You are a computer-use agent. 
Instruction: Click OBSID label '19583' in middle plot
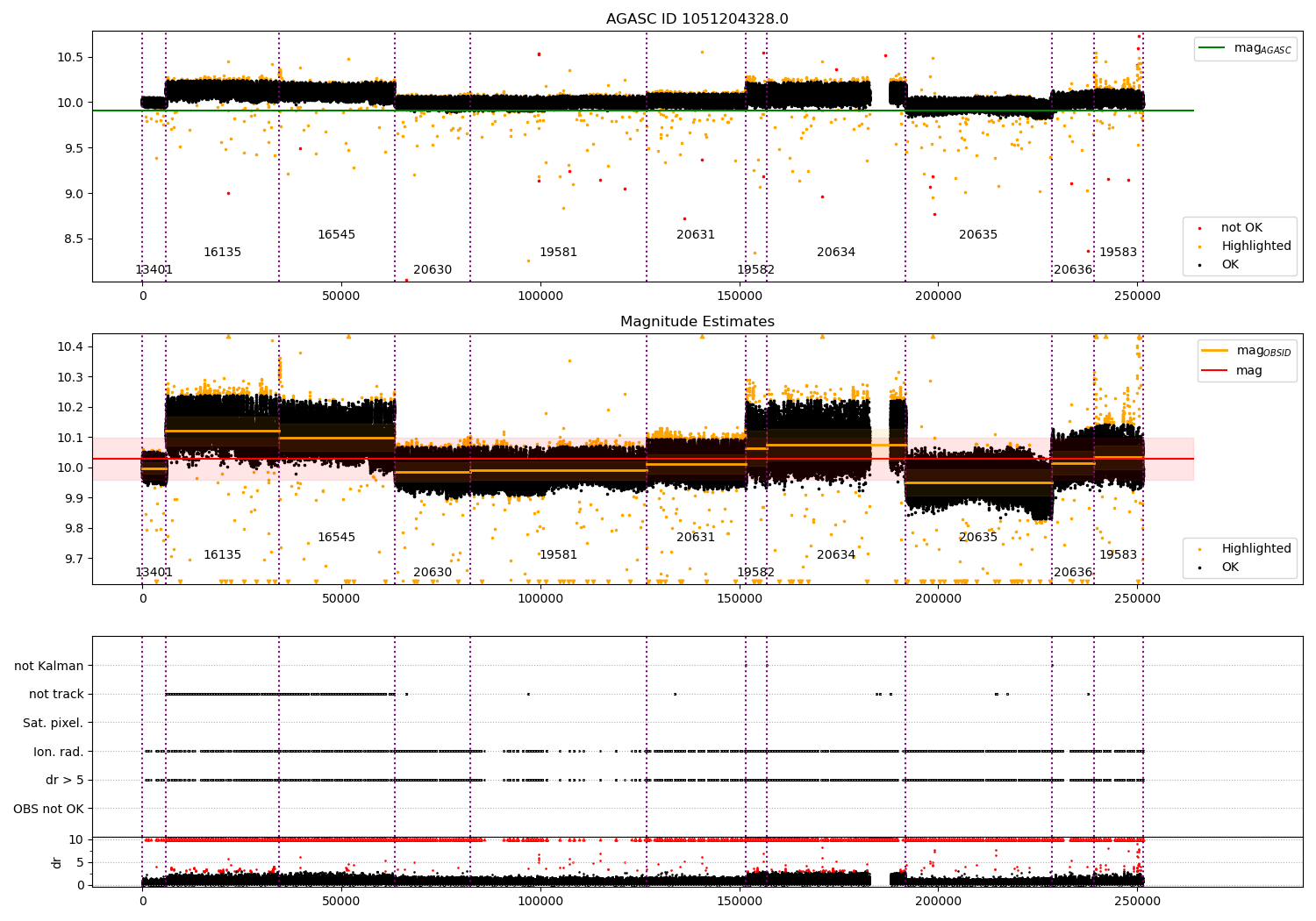(x=1118, y=555)
